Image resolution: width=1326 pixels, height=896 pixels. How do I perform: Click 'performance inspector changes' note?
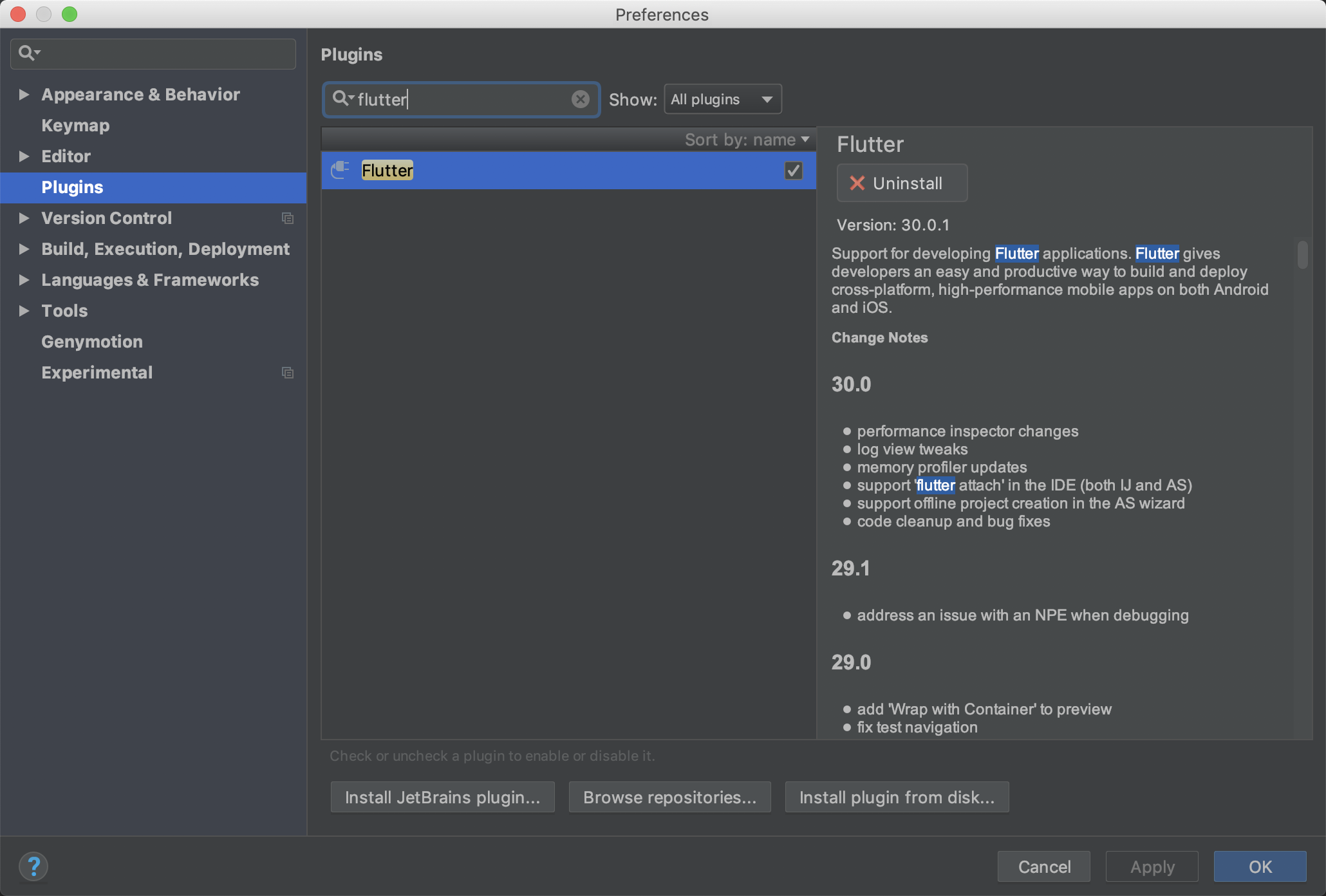[967, 431]
